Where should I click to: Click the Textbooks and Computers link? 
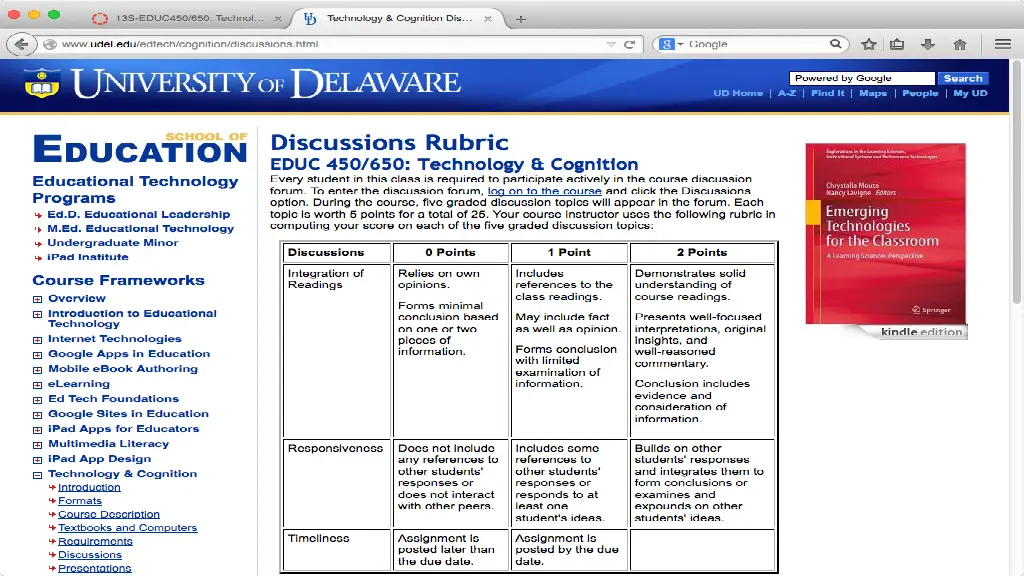click(x=127, y=528)
